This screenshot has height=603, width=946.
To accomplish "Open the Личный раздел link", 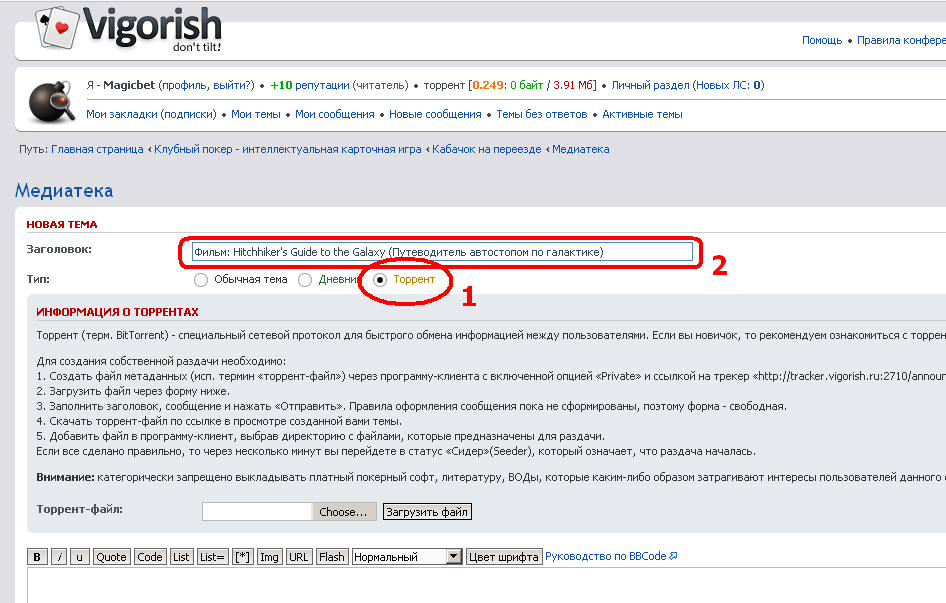I will 650,85.
